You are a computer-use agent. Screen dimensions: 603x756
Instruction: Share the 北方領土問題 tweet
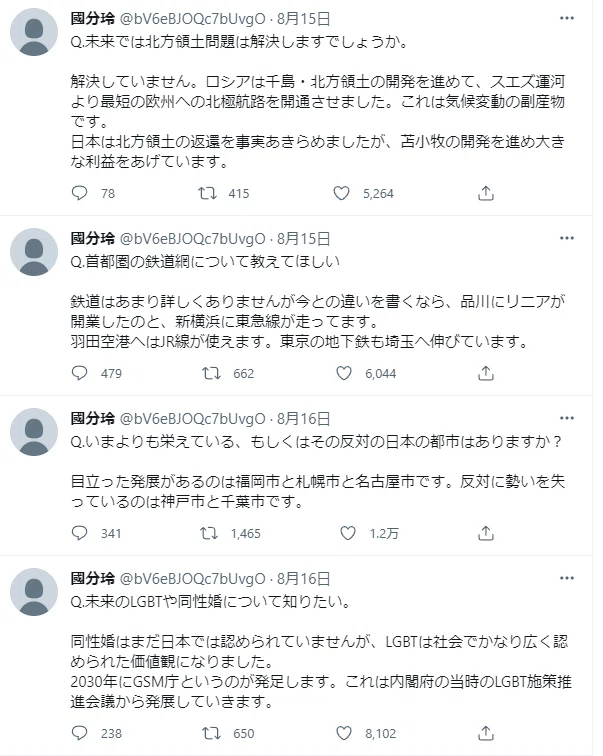tap(486, 193)
